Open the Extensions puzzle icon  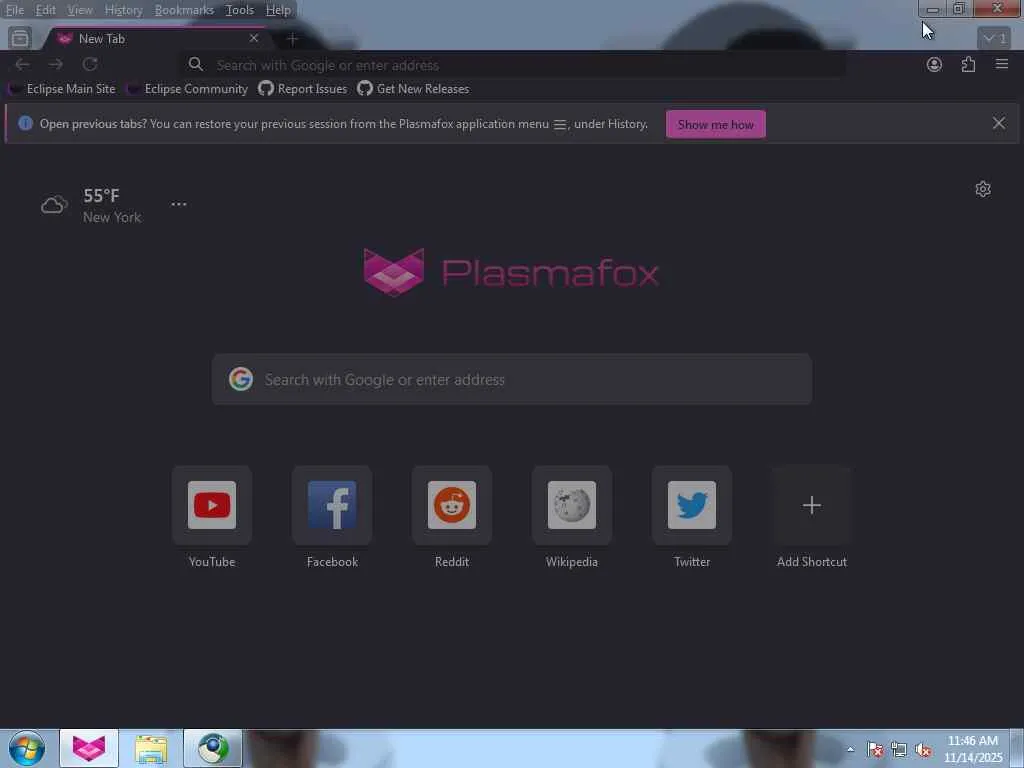[968, 64]
